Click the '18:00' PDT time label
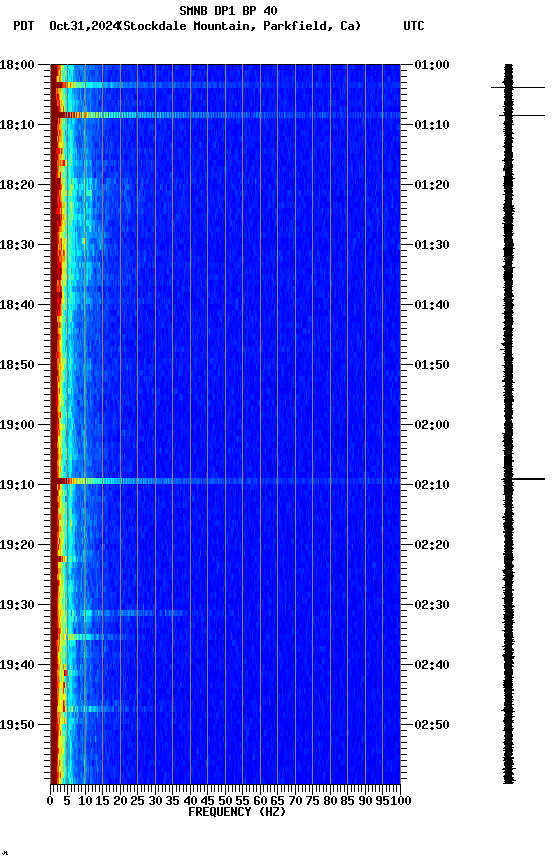The width and height of the screenshot is (552, 864). (17, 65)
